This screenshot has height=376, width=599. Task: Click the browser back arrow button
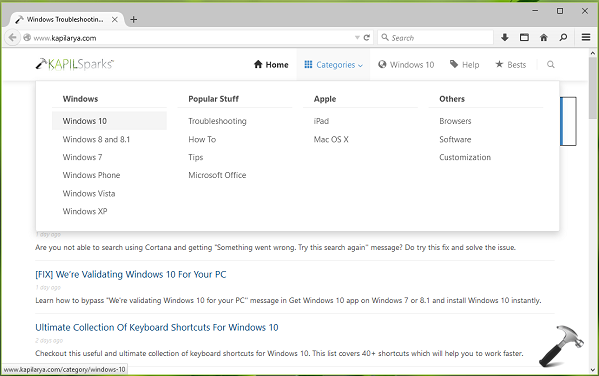click(x=13, y=37)
